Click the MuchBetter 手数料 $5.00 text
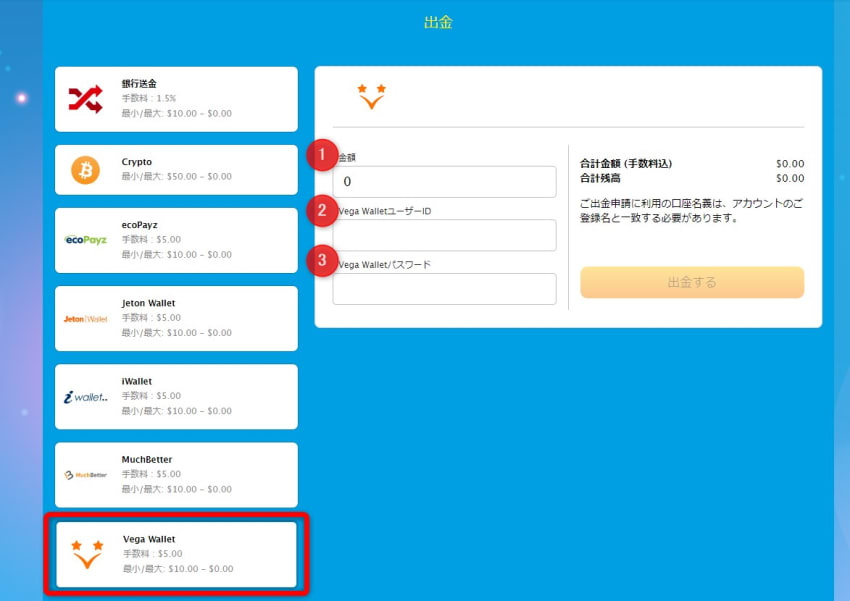Screen dimensions: 850x601 pos(151,474)
